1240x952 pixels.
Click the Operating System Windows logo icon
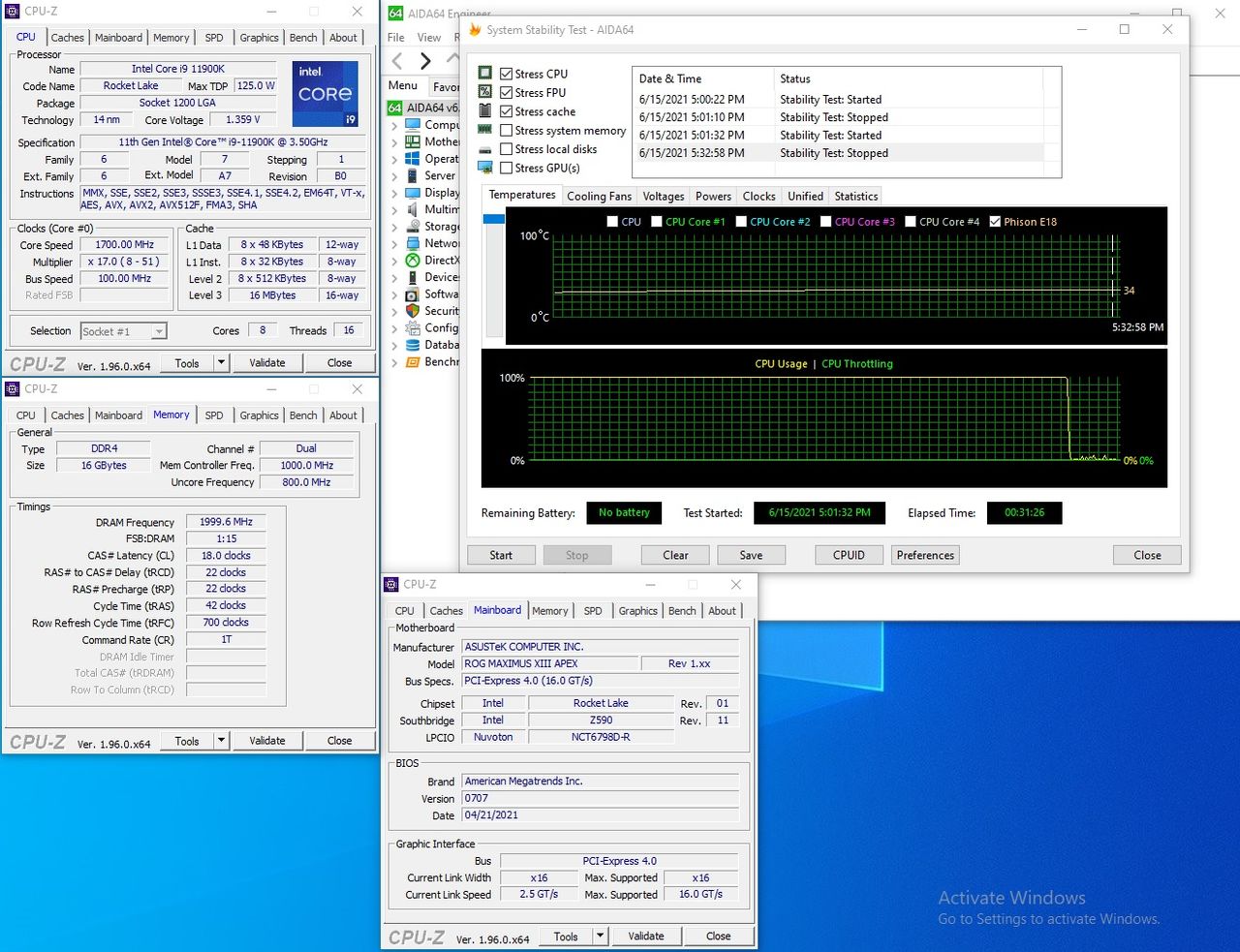pos(413,159)
